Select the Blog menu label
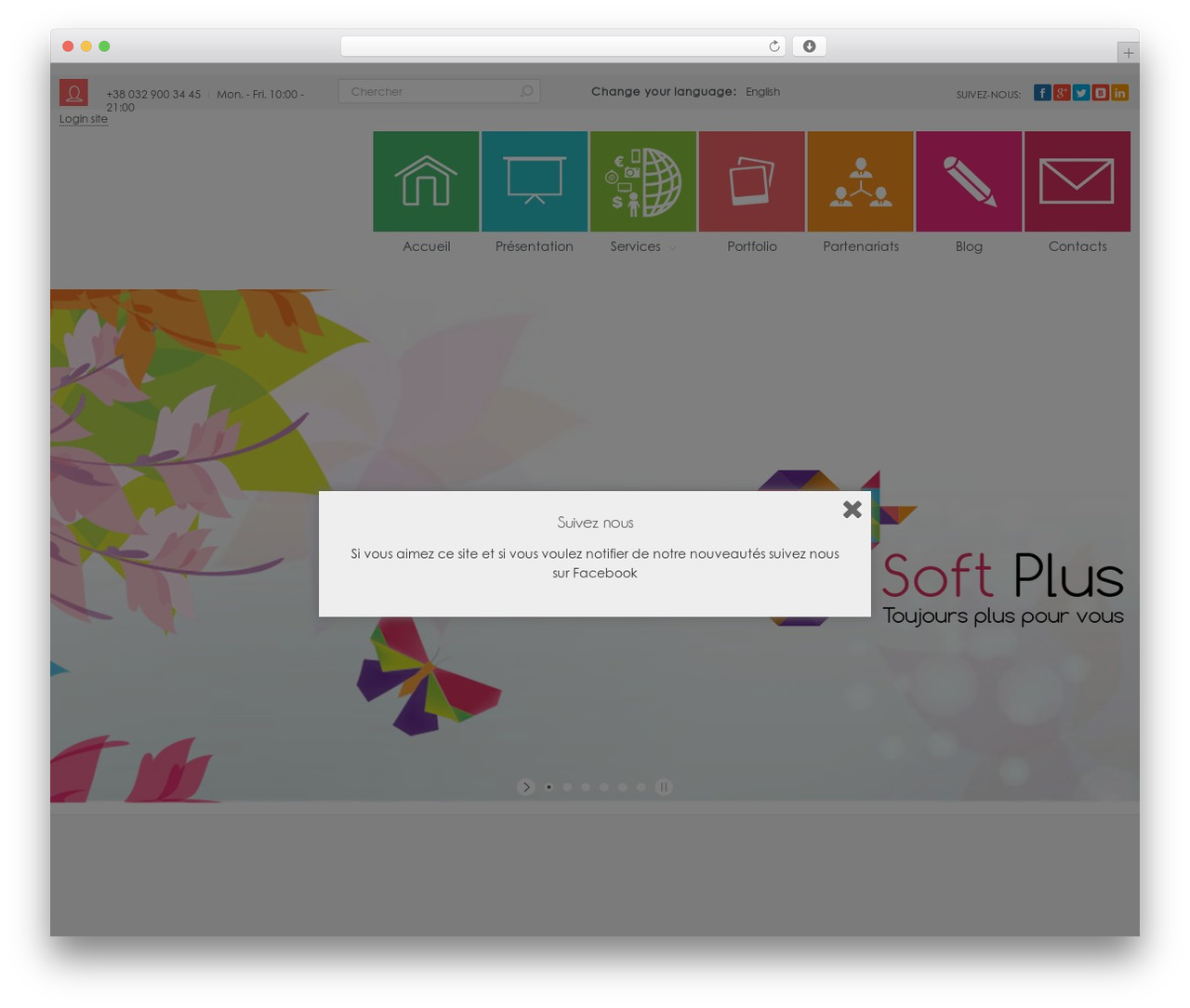1190x1008 pixels. [x=969, y=246]
